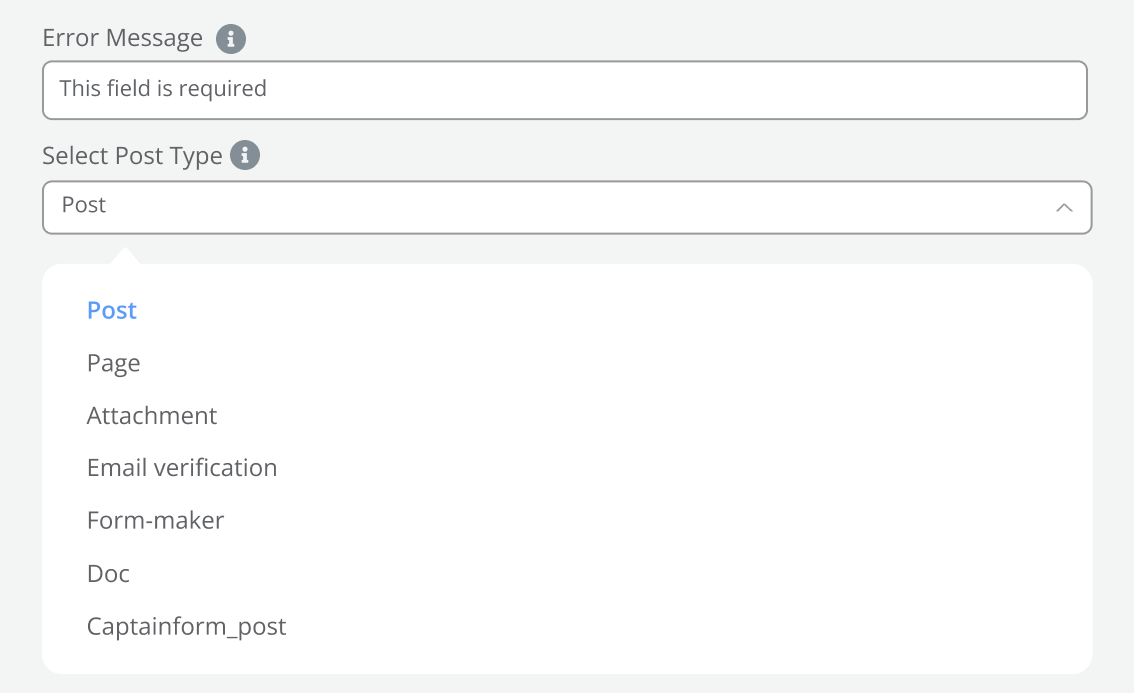This screenshot has height=693, width=1134.
Task: Click the info icon beside Select Post Type
Action: [x=245, y=156]
